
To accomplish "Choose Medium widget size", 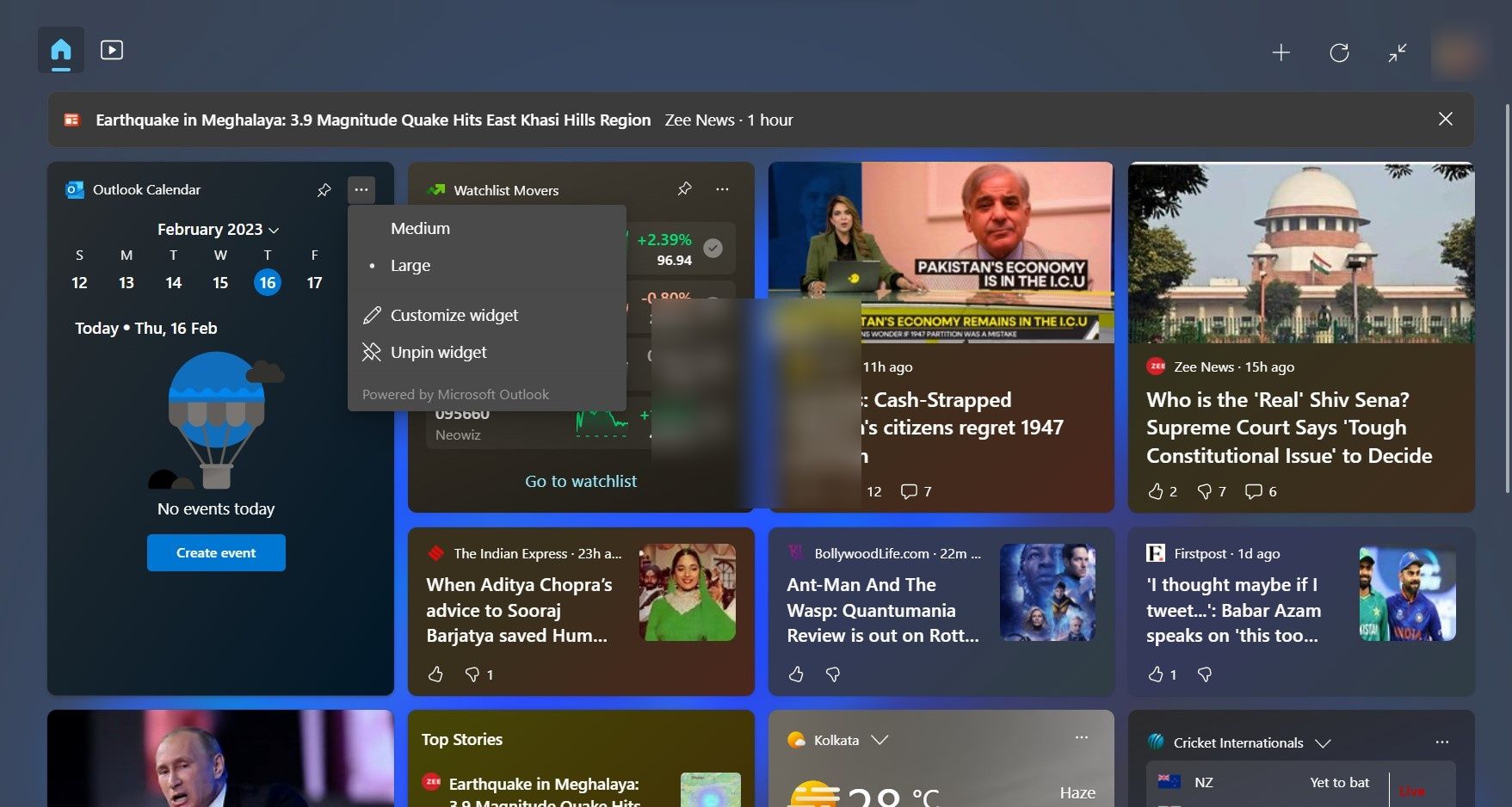I will pyautogui.click(x=487, y=228).
